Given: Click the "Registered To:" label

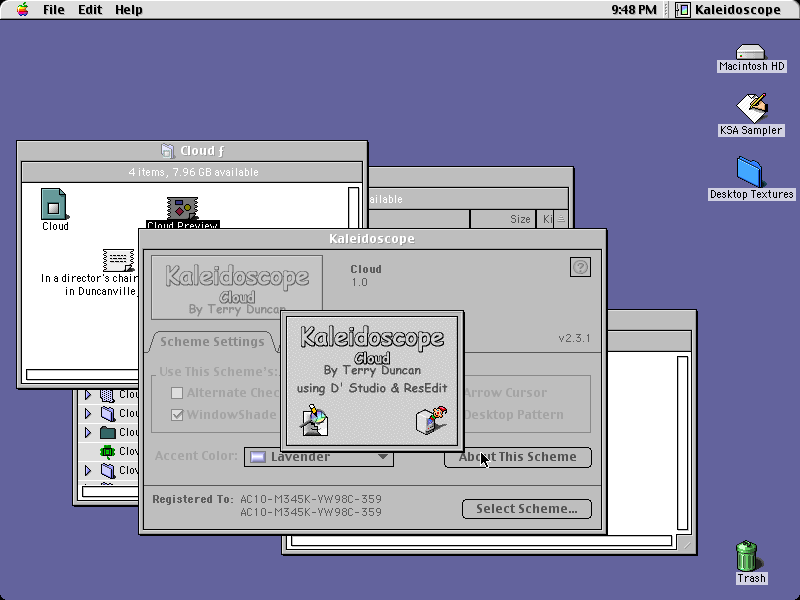Looking at the screenshot, I should tap(193, 499).
